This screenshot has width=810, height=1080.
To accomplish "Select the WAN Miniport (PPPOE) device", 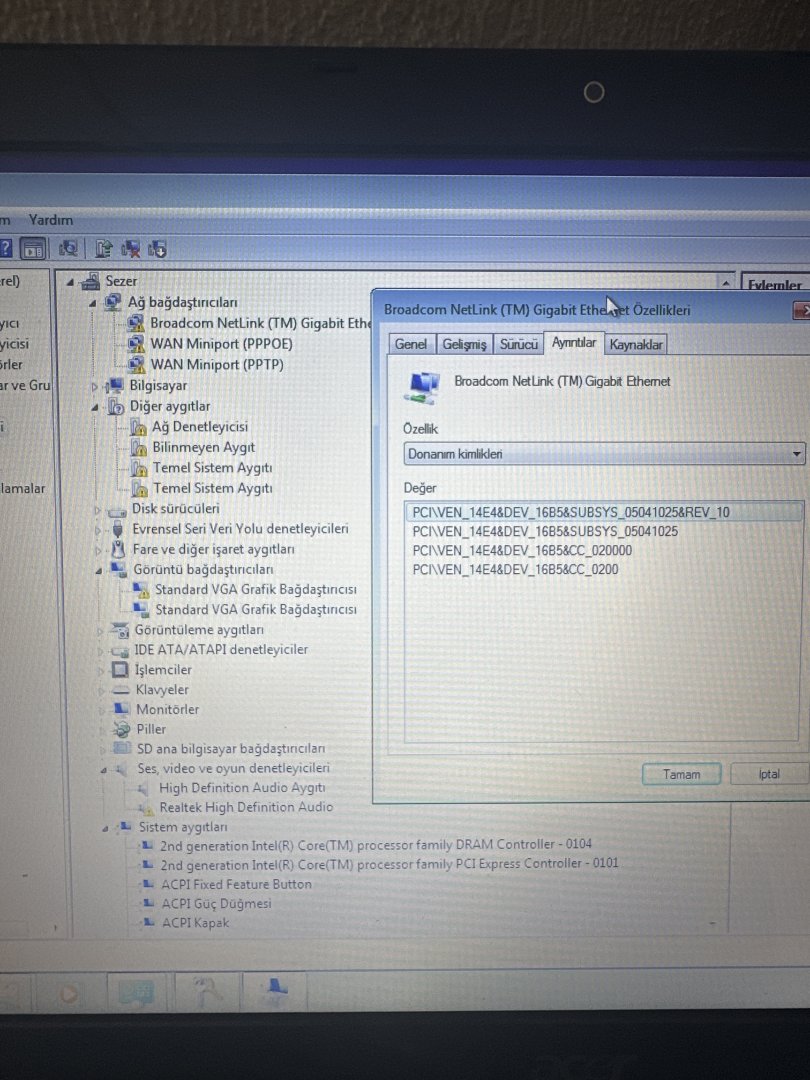I will 221,344.
